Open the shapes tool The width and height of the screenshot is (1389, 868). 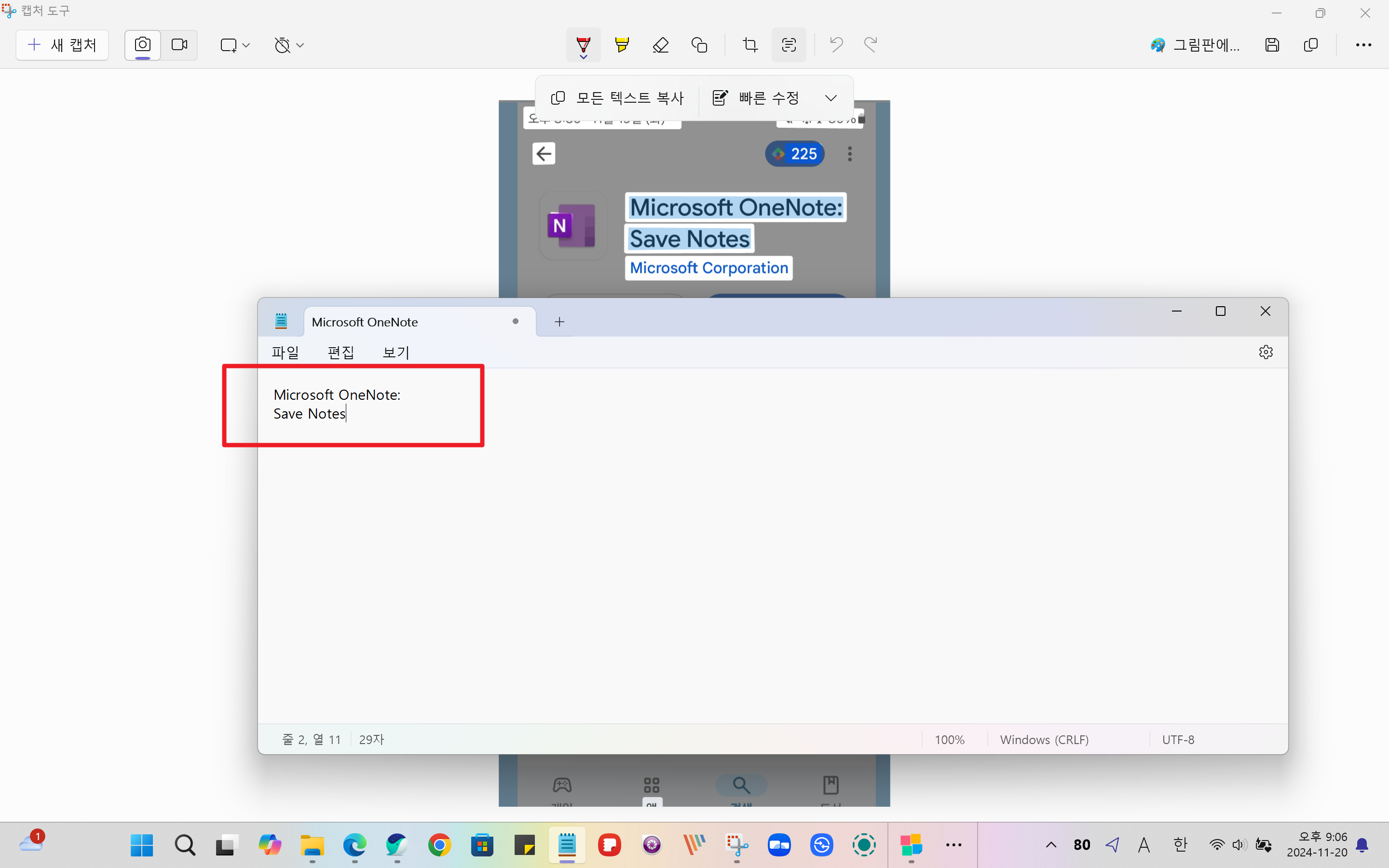(699, 45)
